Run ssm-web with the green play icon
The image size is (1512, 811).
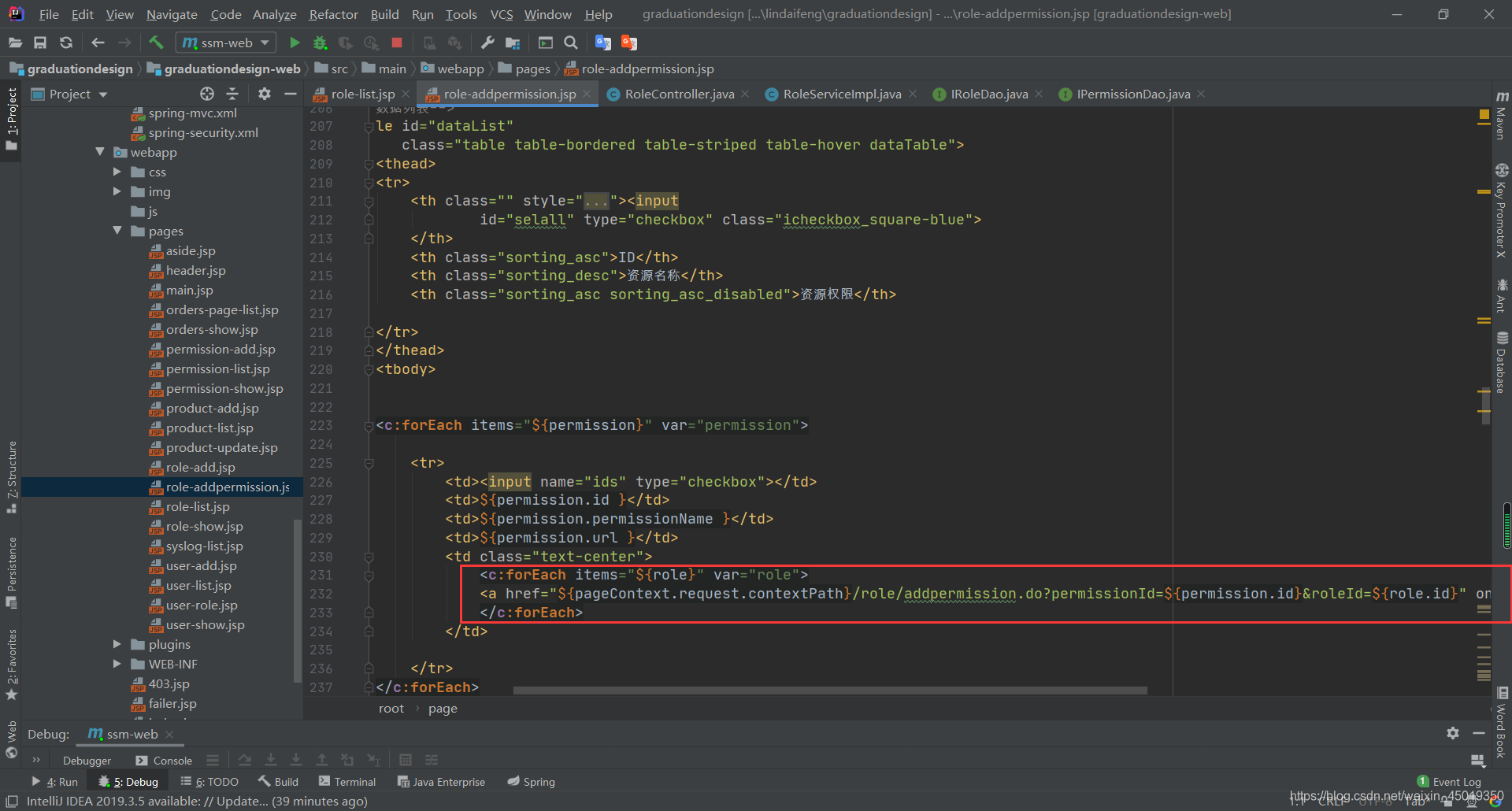(295, 43)
